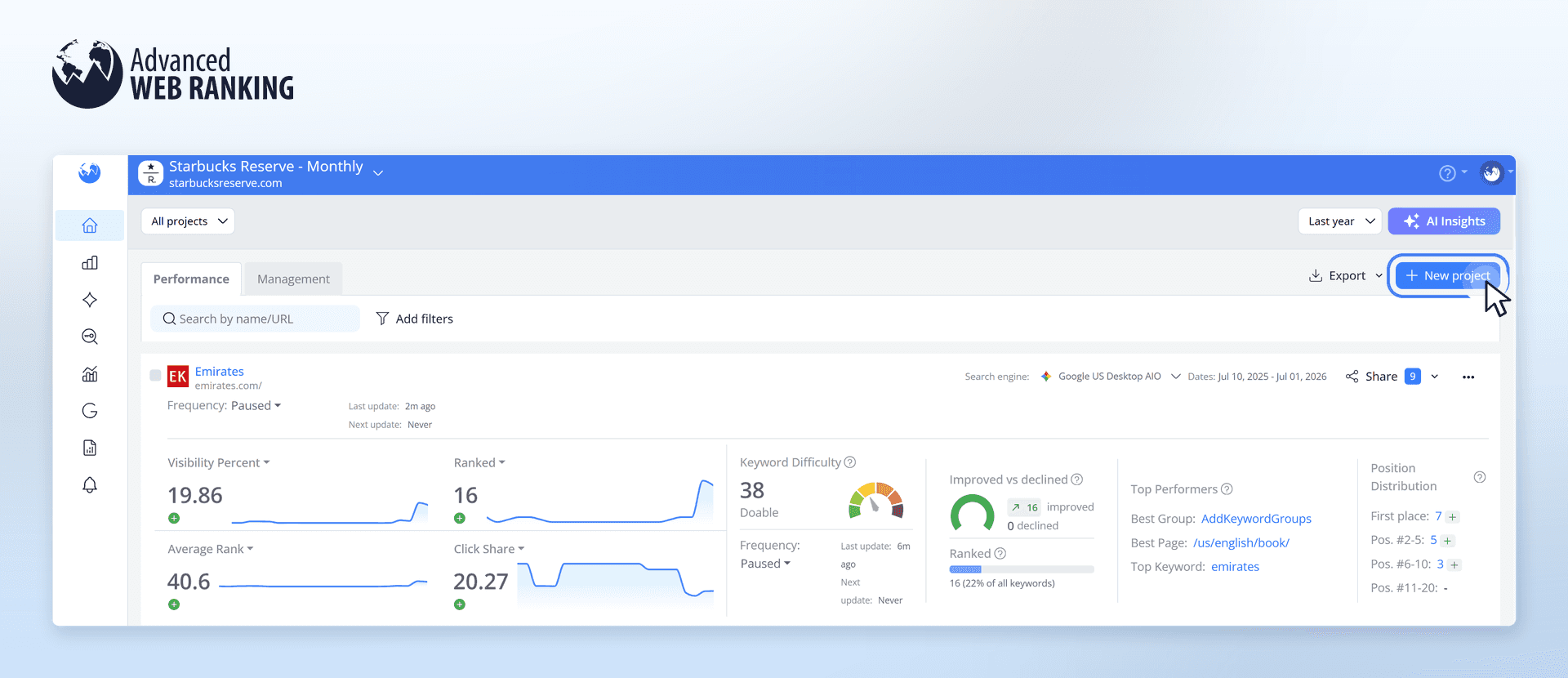Expand the Export dropdown arrow

click(1379, 276)
